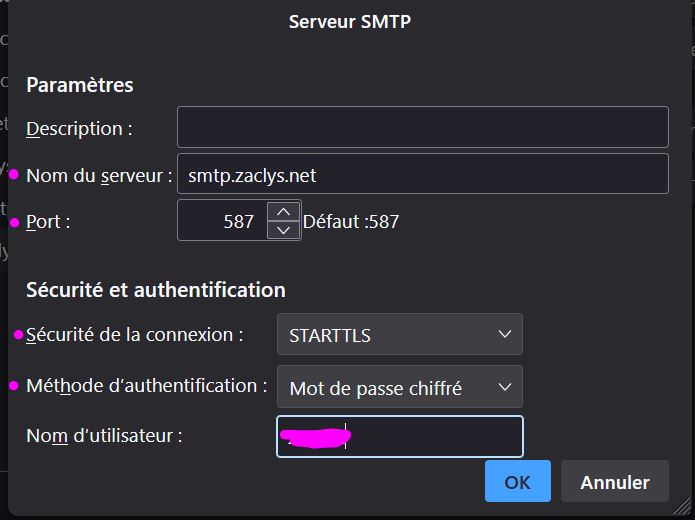Click the Serveur SMTP dialog title
695x520 pixels.
tap(349, 21)
